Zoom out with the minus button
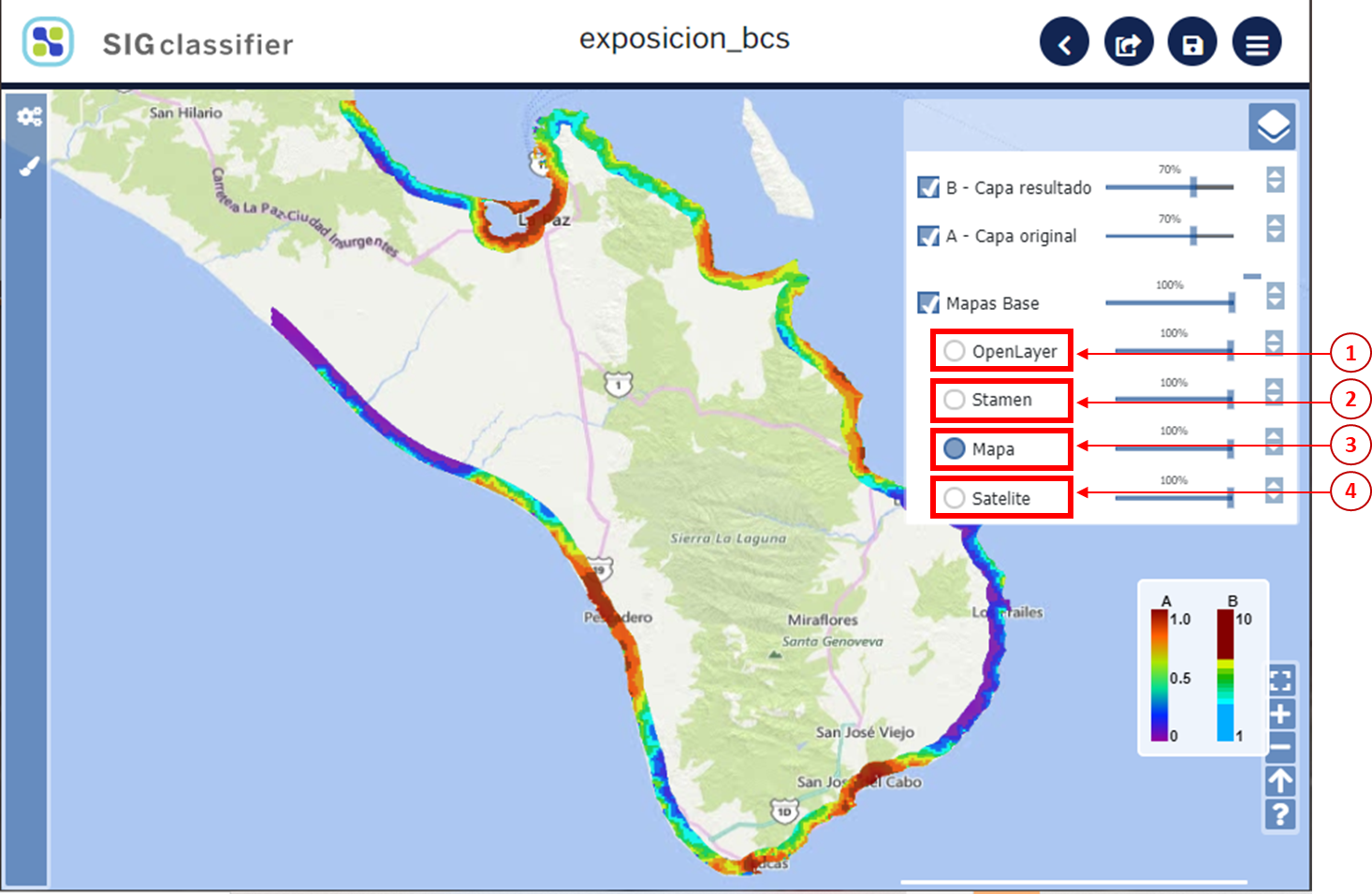 (1280, 747)
